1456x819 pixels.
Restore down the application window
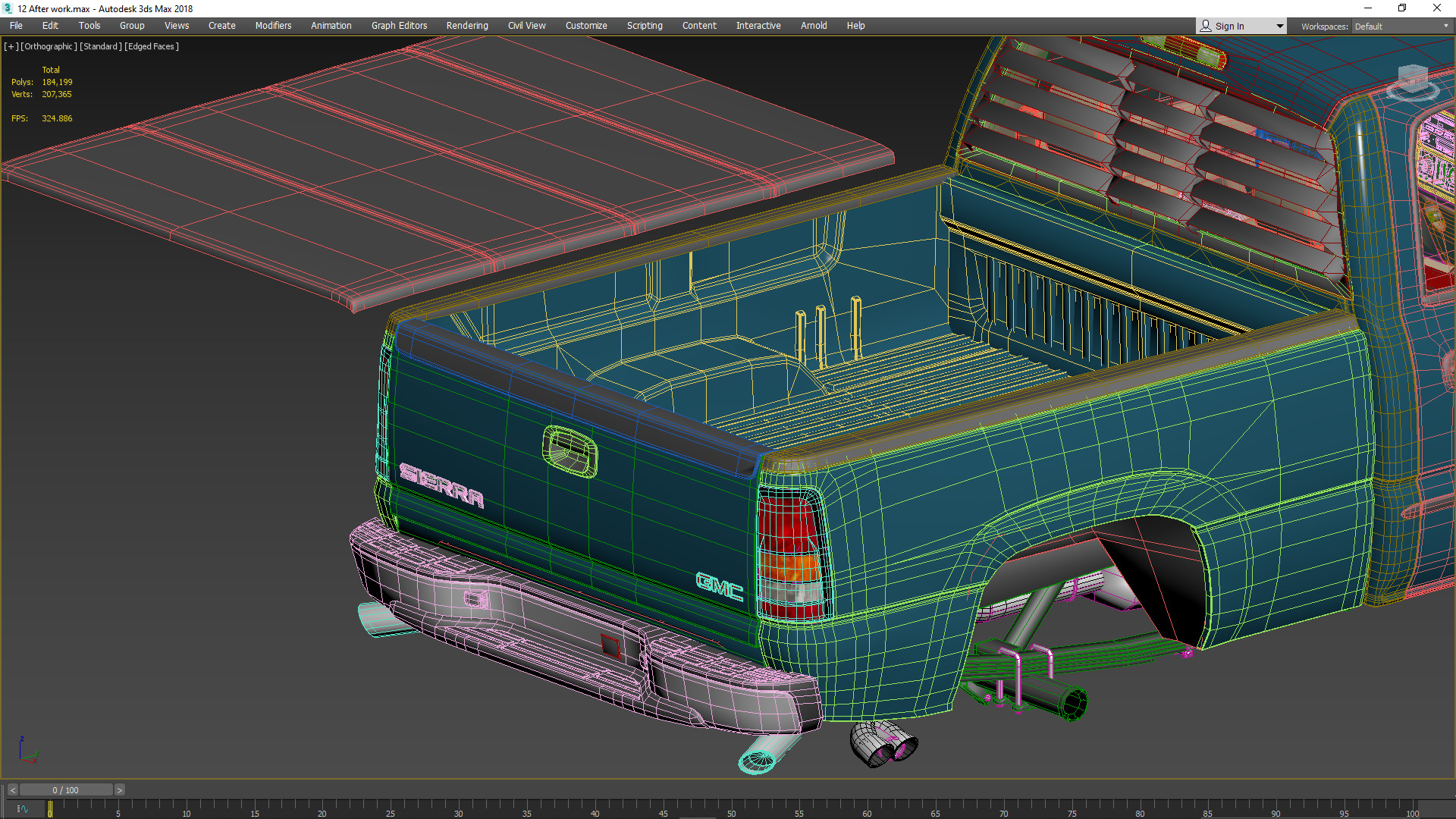tap(1402, 8)
